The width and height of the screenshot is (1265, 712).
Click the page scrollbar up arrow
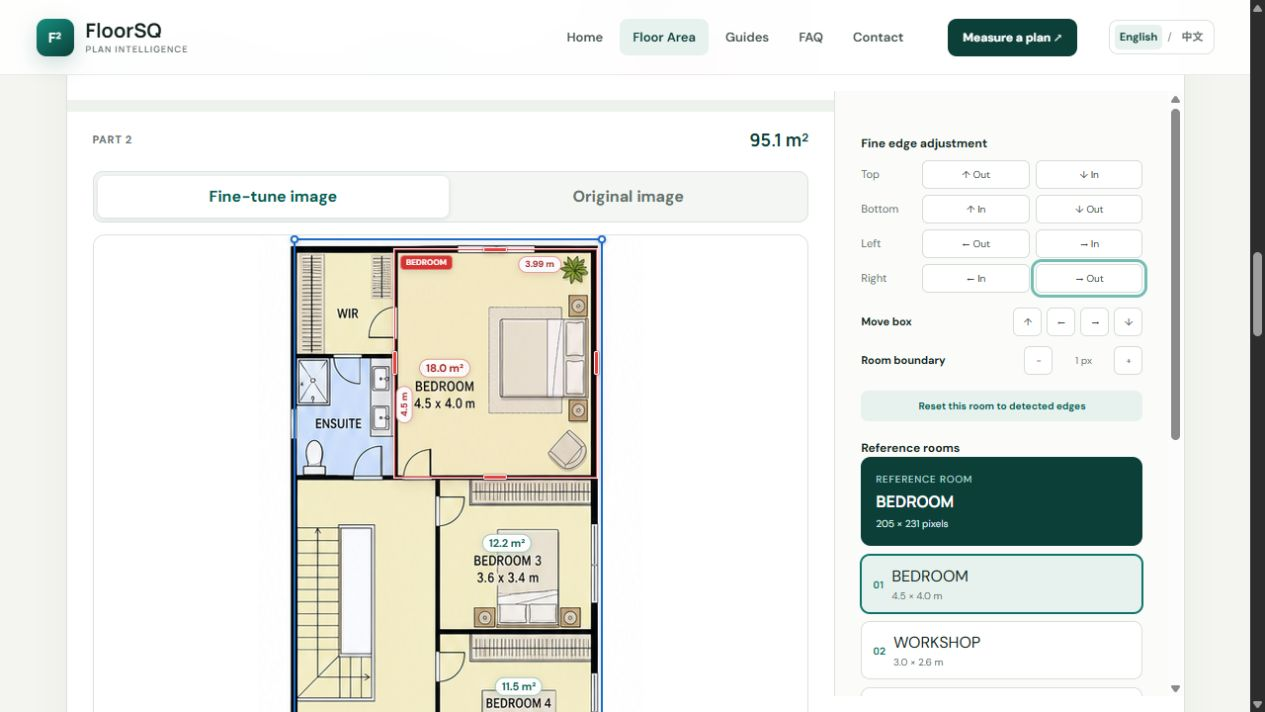click(x=1257, y=8)
